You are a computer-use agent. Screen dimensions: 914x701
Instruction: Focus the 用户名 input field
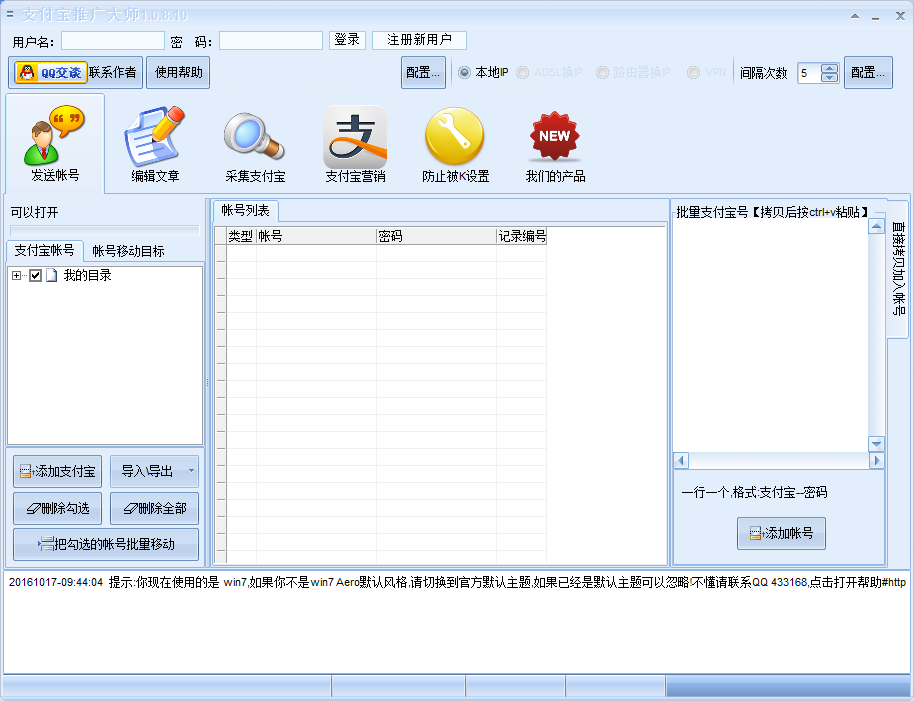coord(113,40)
